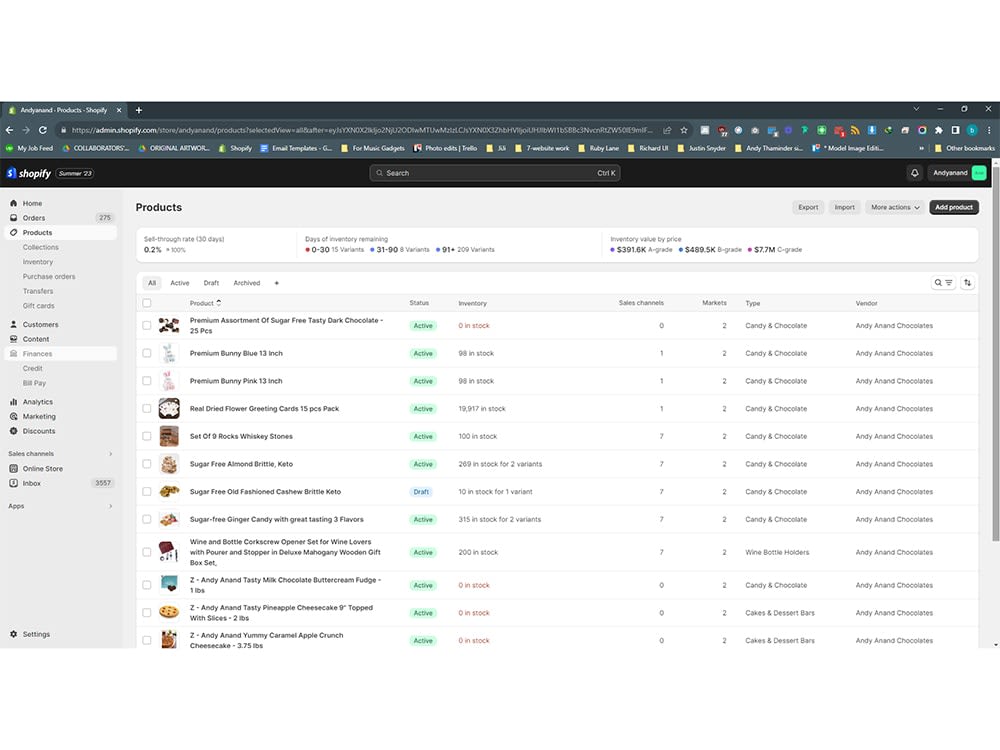Image resolution: width=1000 pixels, height=750 pixels.
Task: Expand the Sales channels section
Action: click(x=110, y=453)
